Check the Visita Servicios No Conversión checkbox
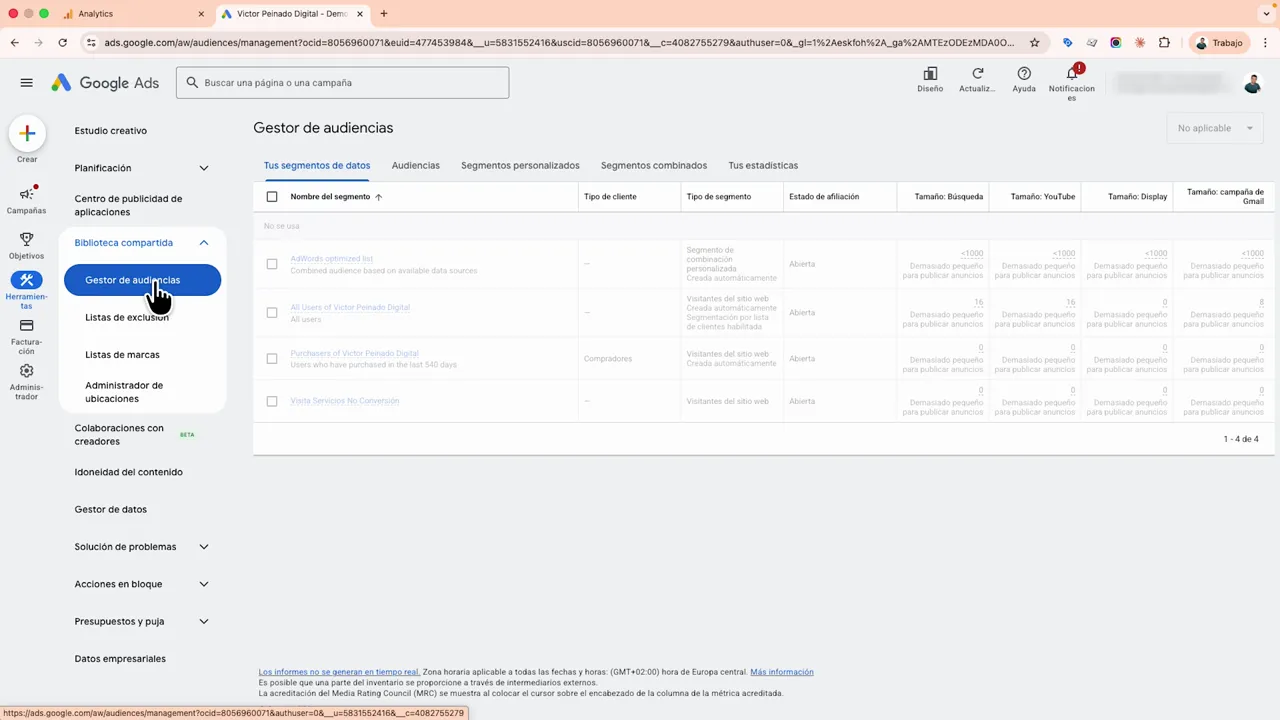The image size is (1280, 720). click(272, 401)
